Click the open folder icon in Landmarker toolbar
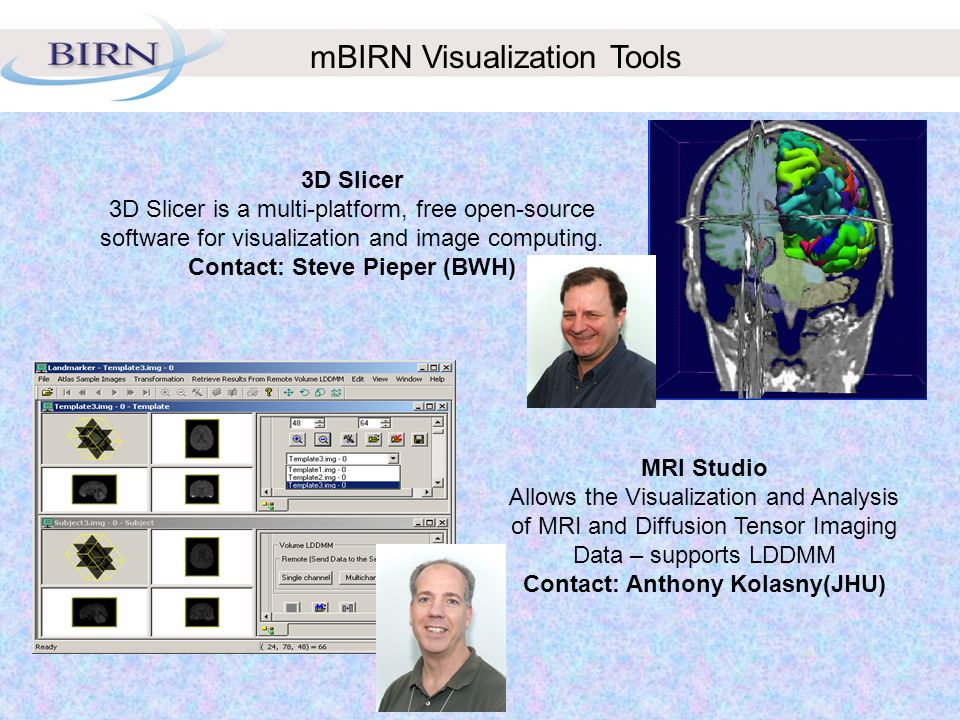The image size is (960, 720). tap(47, 392)
